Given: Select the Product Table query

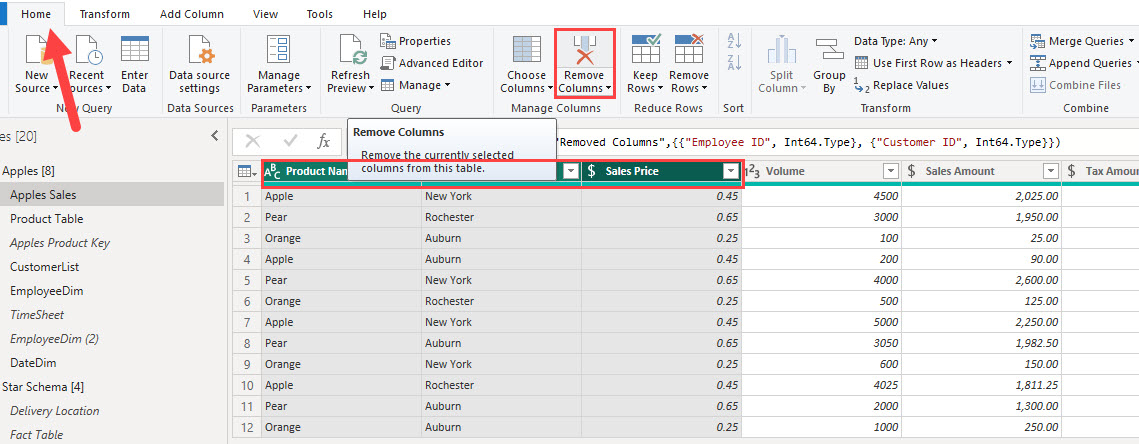Looking at the screenshot, I should pyautogui.click(x=112, y=219).
